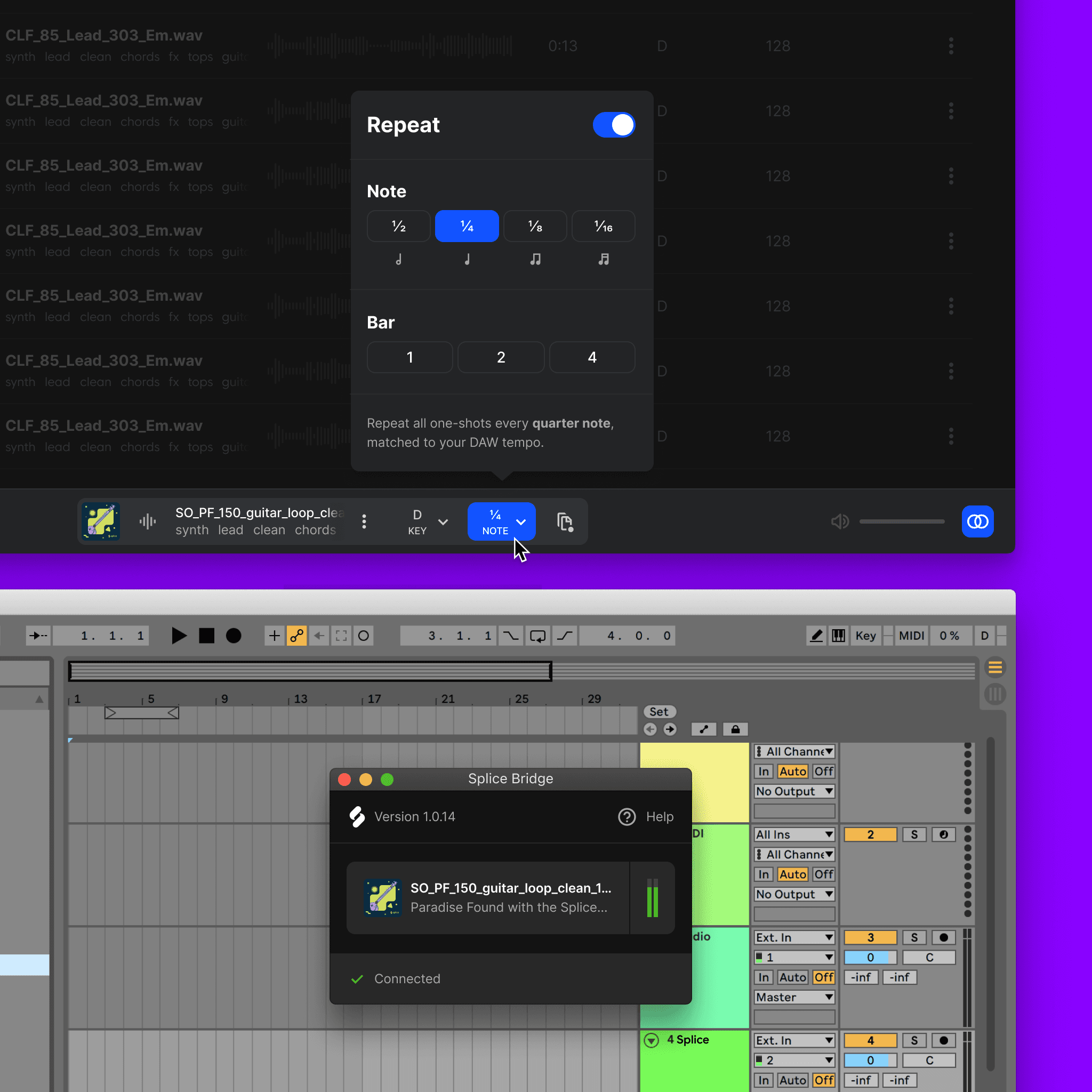This screenshot has width=1092, height=1092.
Task: Click the copy-to-DAW clipboard icon
Action: (x=565, y=521)
